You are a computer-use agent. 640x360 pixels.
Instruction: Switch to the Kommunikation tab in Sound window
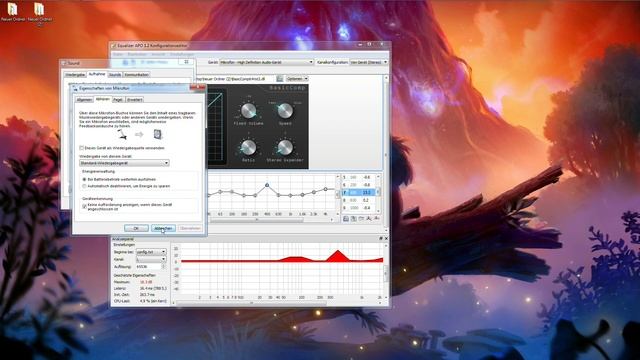(136, 75)
